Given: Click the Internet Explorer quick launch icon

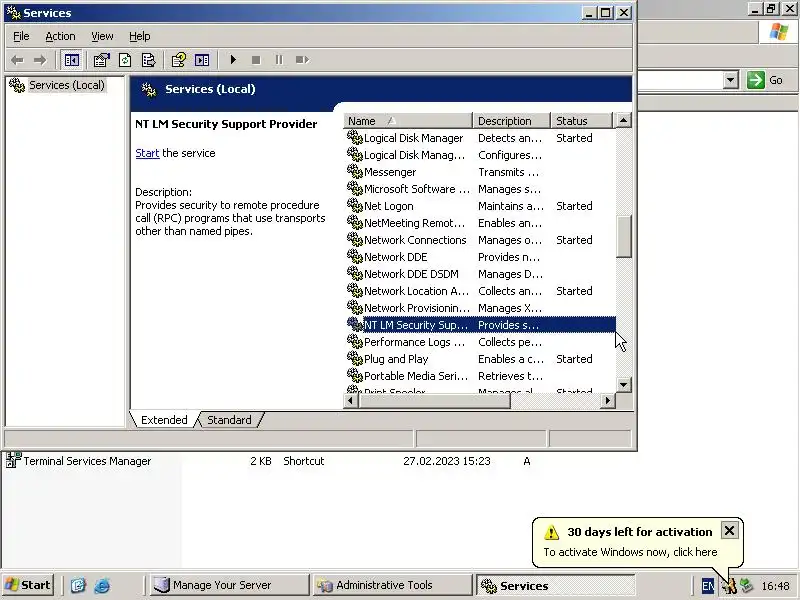Looking at the screenshot, I should (x=102, y=585).
